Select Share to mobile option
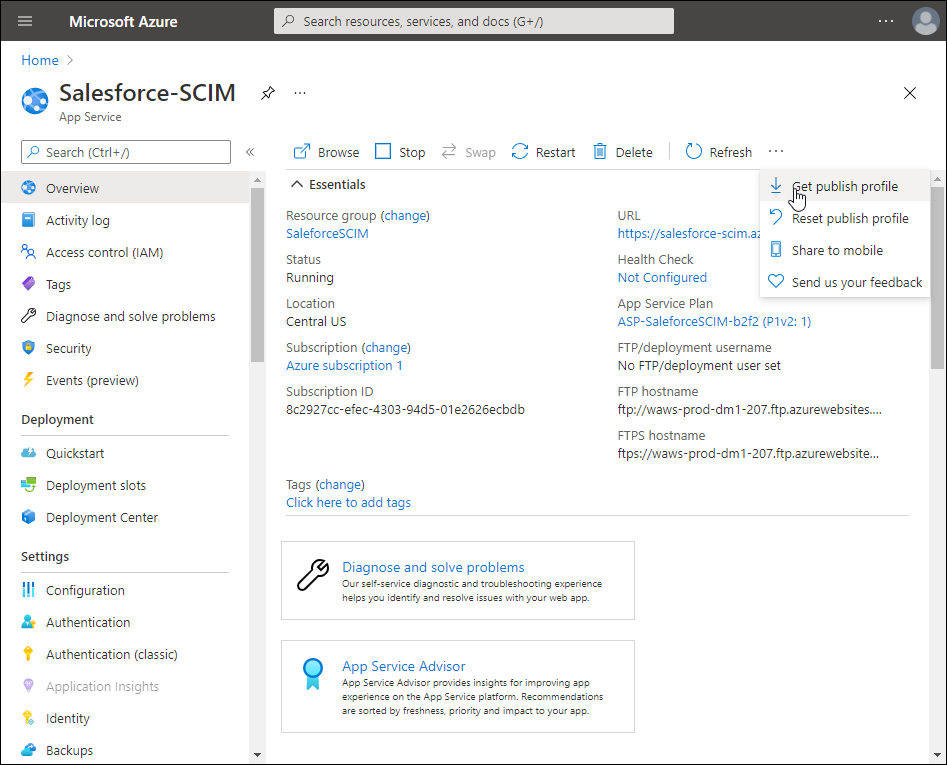Image resolution: width=947 pixels, height=765 pixels. coord(837,250)
